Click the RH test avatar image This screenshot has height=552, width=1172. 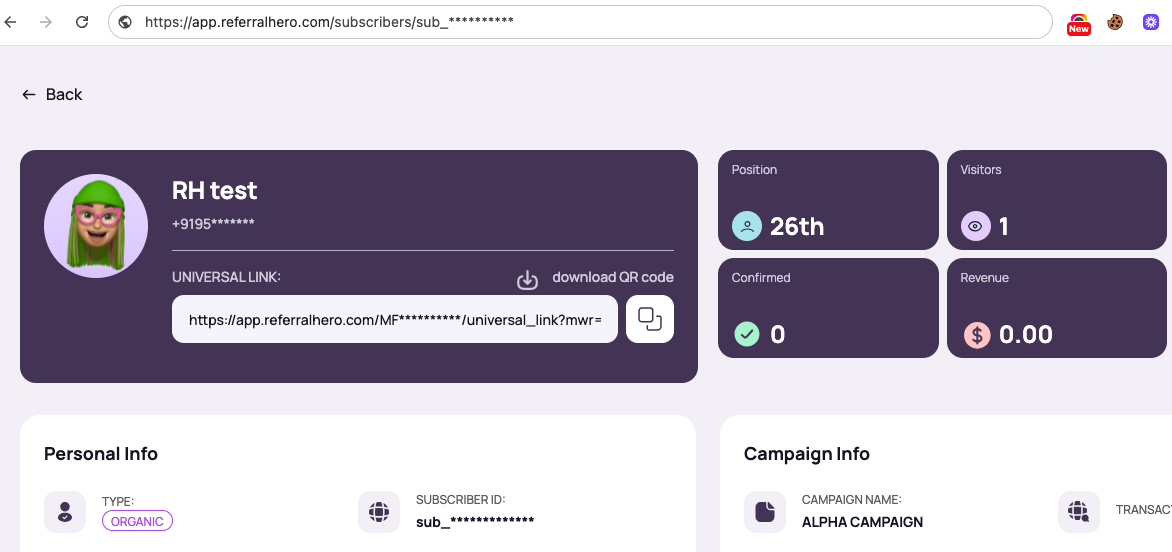96,226
